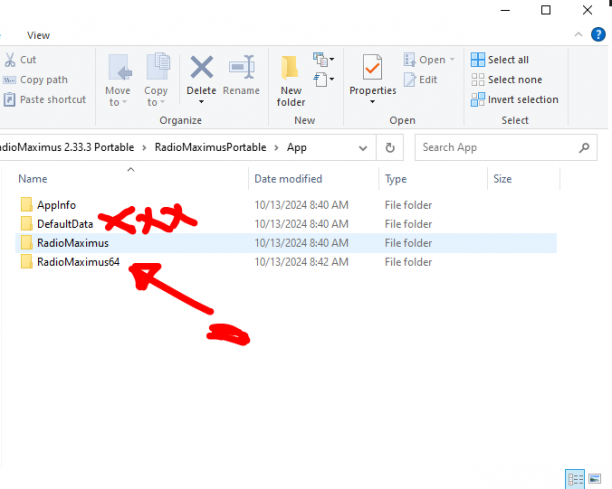Open the Copy to menu

(156, 80)
